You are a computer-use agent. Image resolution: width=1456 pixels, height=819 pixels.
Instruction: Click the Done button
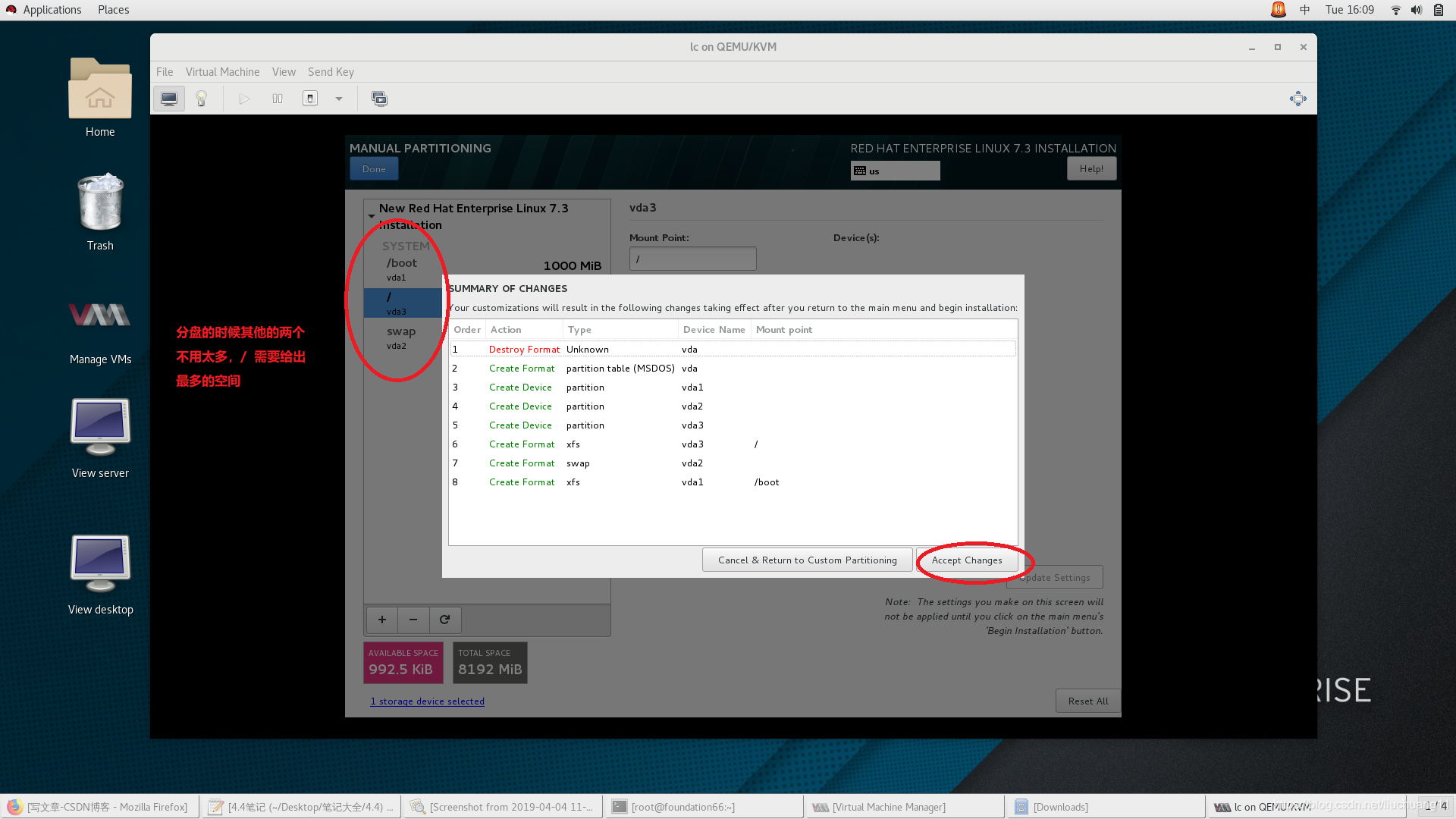coord(374,169)
